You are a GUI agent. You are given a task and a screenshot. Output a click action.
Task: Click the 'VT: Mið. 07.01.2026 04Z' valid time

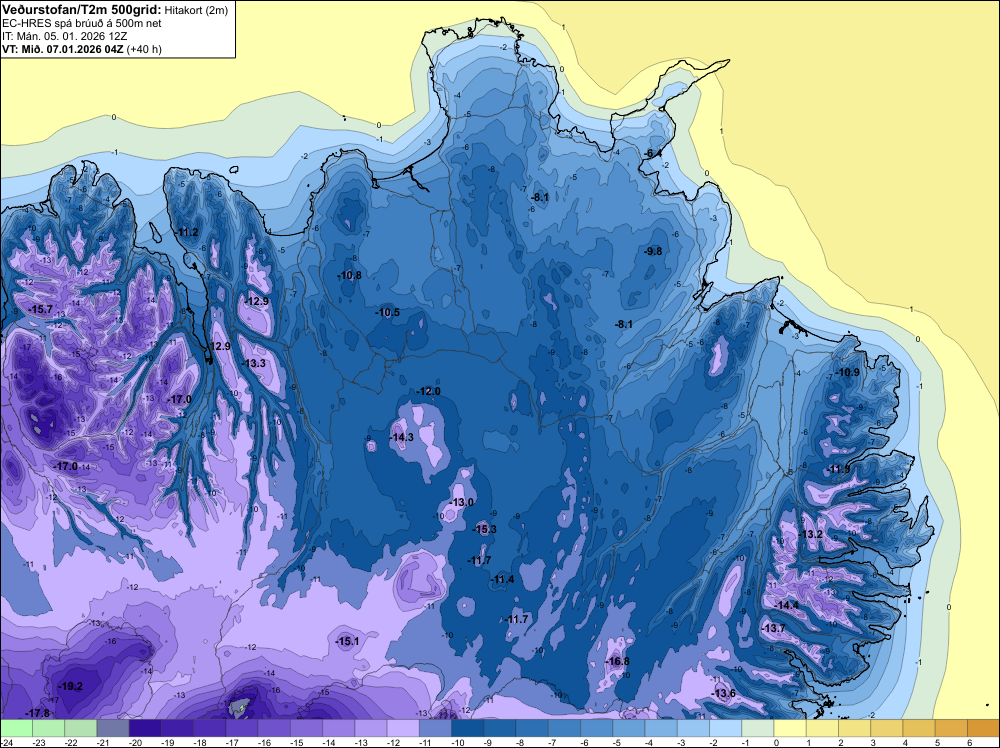[x=63, y=49]
